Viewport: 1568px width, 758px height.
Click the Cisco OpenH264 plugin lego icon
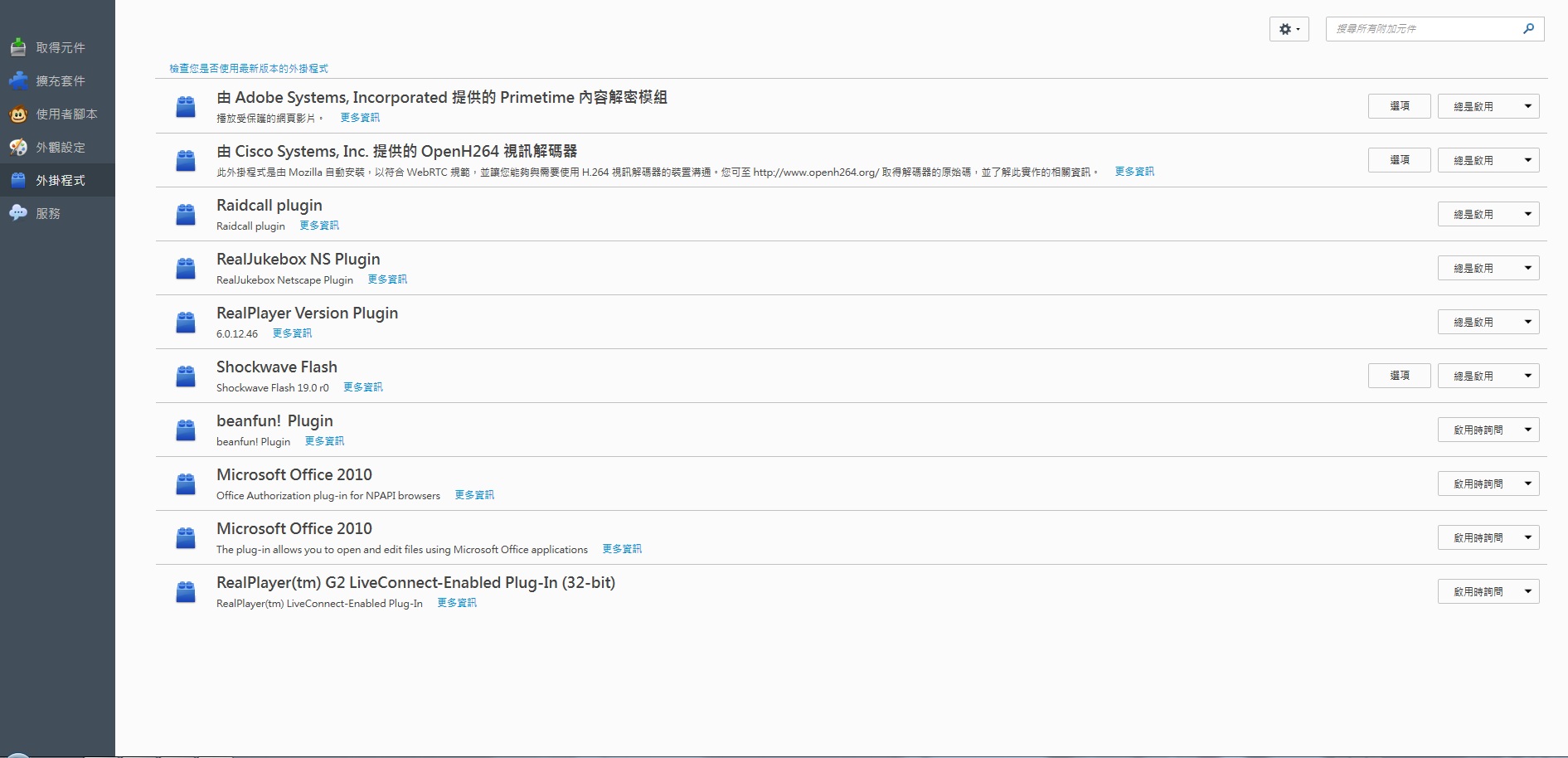tap(186, 160)
